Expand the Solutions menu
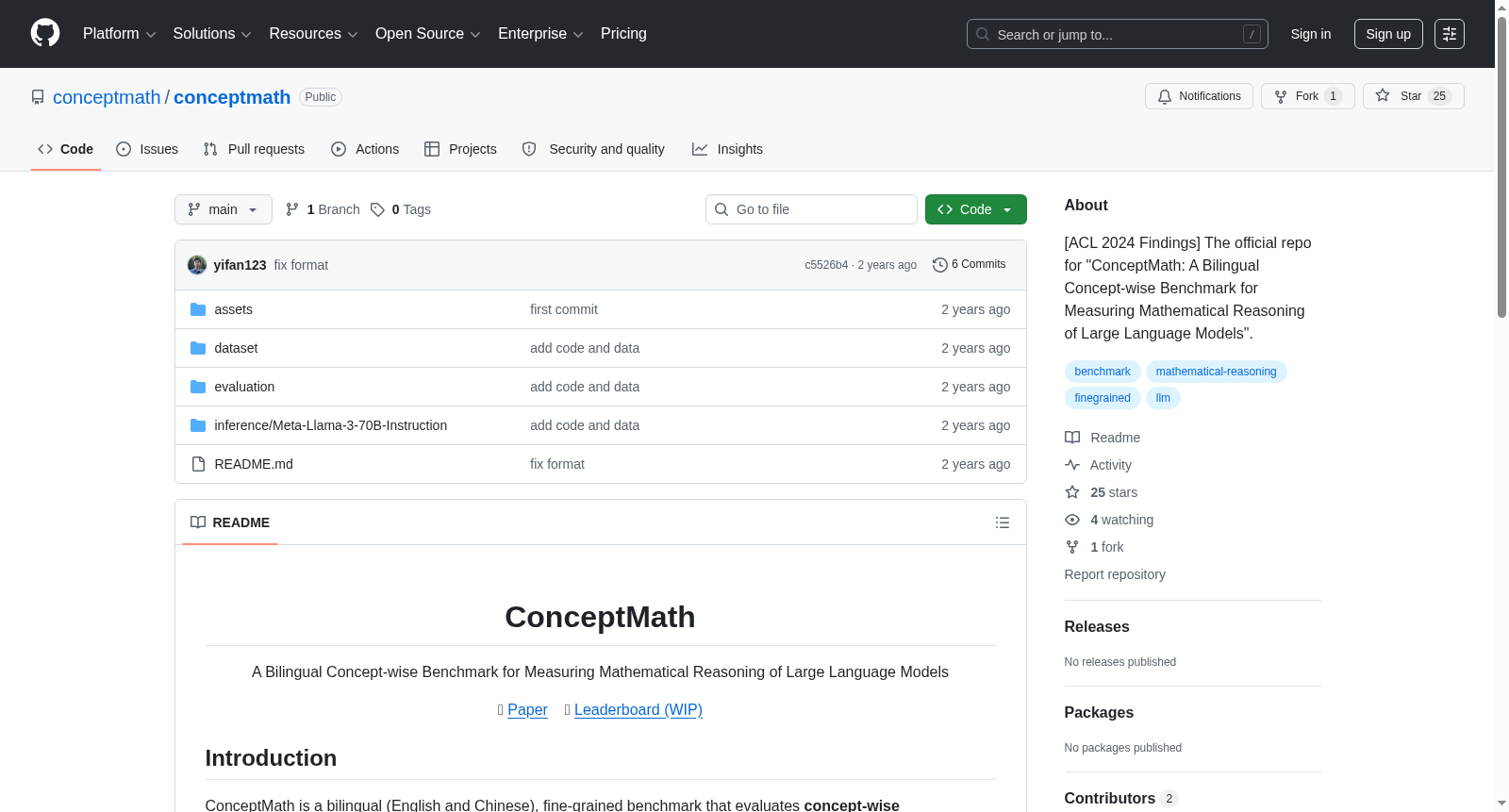The height and width of the screenshot is (812, 1509). (x=212, y=34)
